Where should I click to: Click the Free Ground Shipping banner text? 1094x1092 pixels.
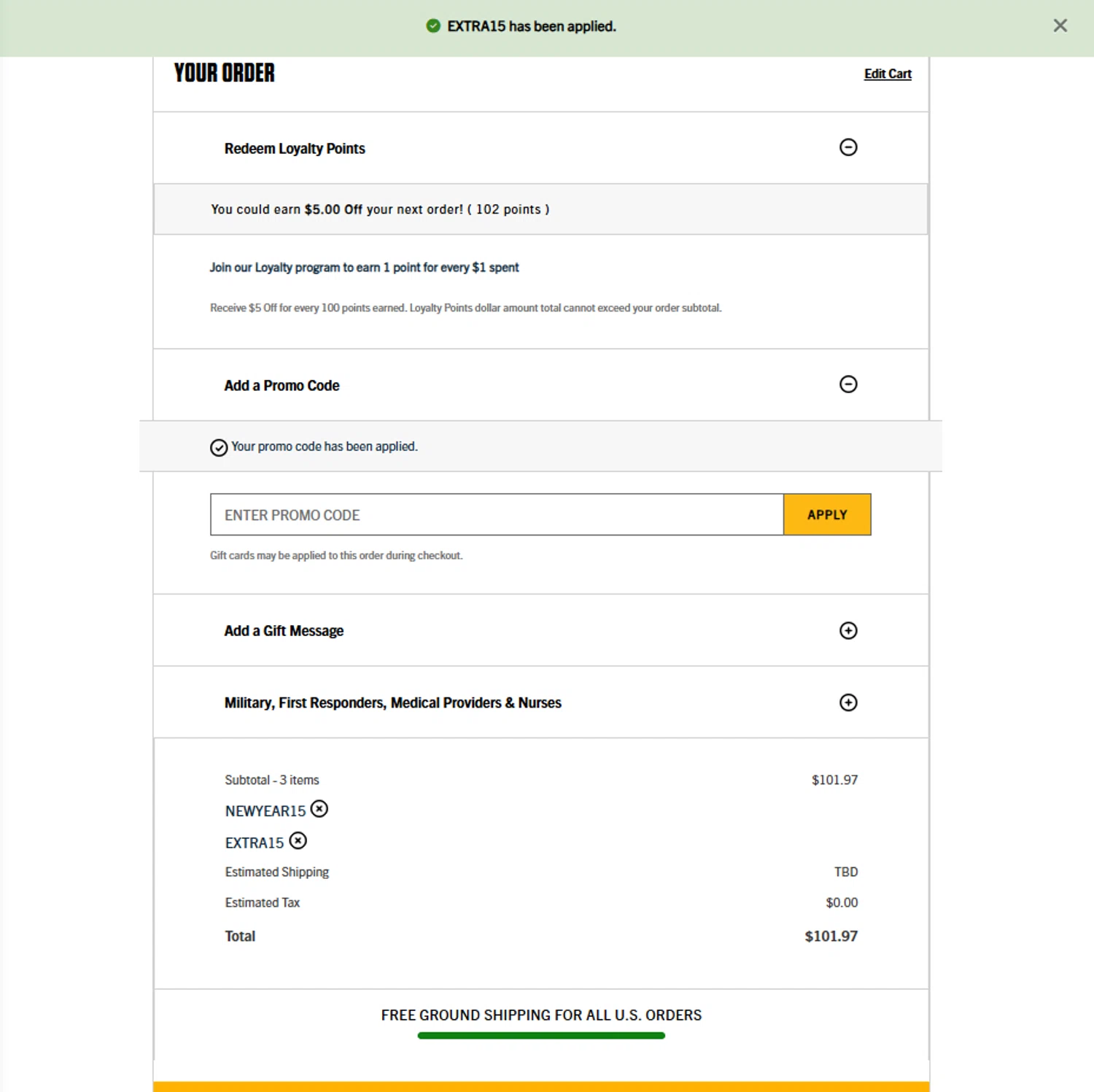click(x=541, y=1015)
